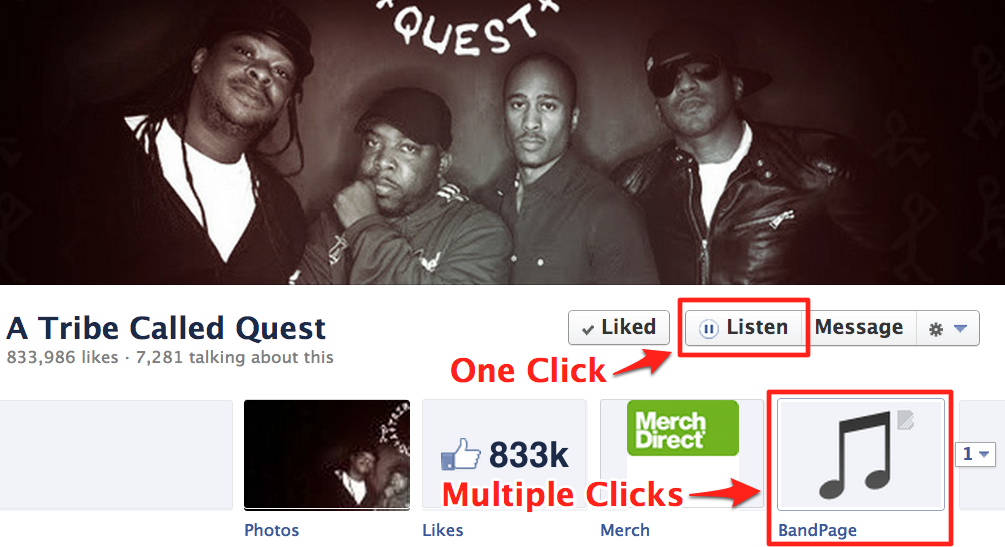The image size is (1005, 547).
Task: Click the 833,986 likes count text
Action: point(62,357)
